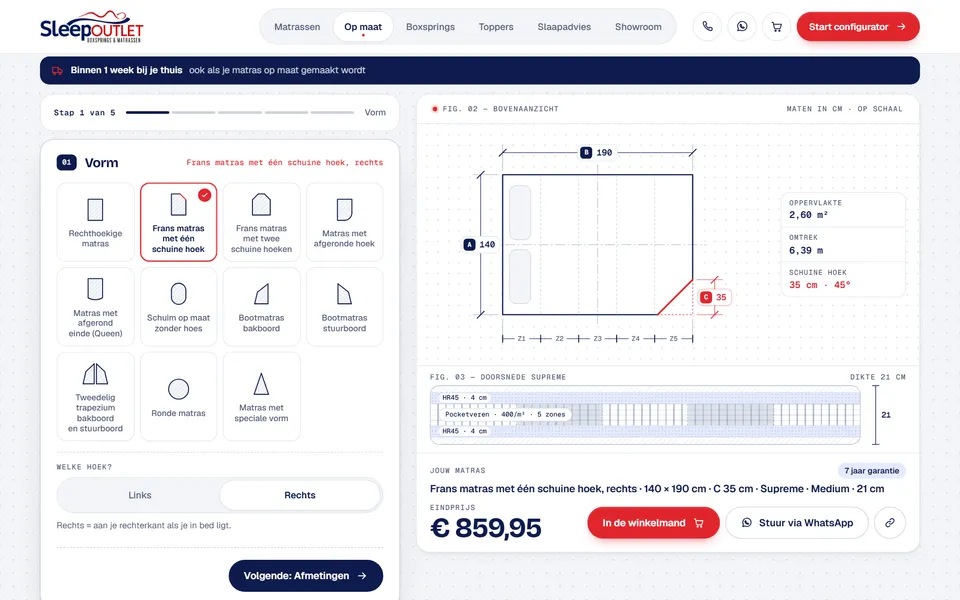Screen dimensions: 960x600
Task: Click the 01 step badge beside Vorm
Action: point(67,162)
